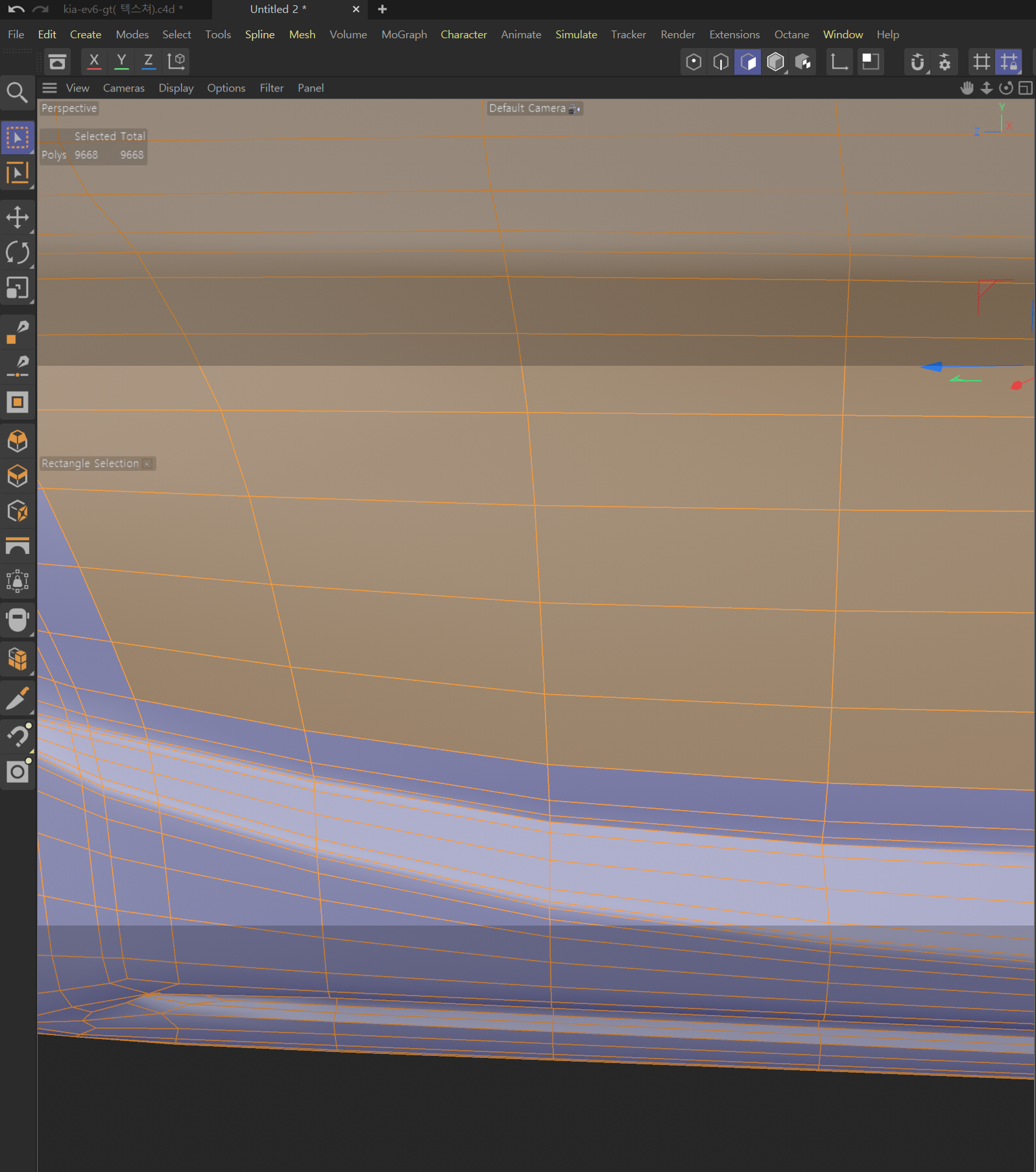Toggle Enable Snap magnet
1036x1172 pixels.
pyautogui.click(x=917, y=62)
